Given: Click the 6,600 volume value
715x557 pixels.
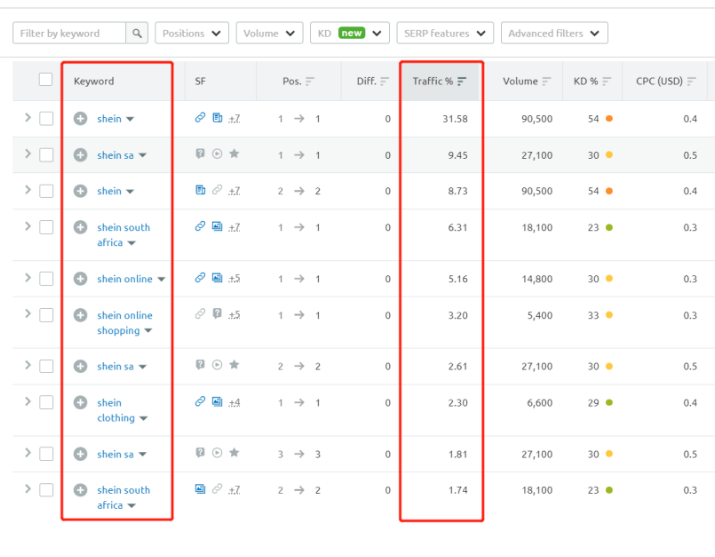Looking at the screenshot, I should 539,403.
